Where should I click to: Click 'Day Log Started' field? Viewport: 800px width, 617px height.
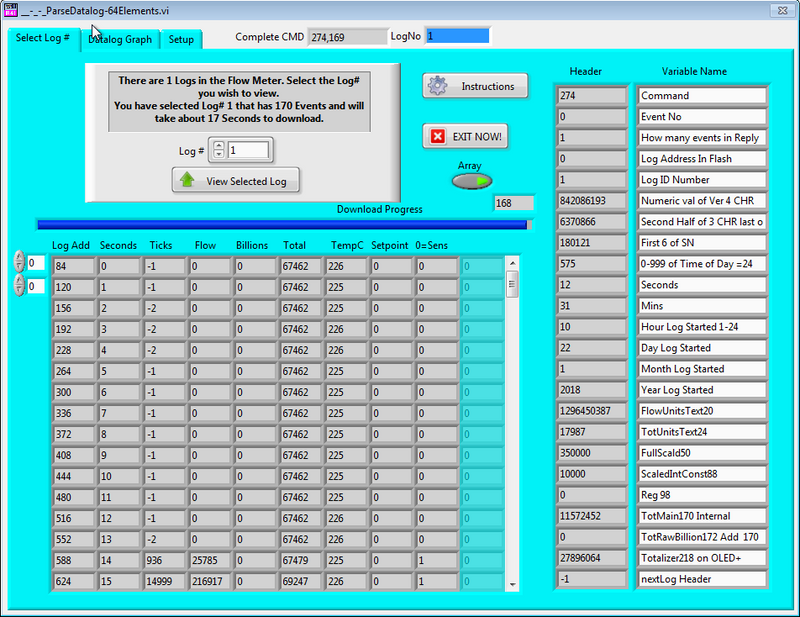pyautogui.click(x=702, y=348)
